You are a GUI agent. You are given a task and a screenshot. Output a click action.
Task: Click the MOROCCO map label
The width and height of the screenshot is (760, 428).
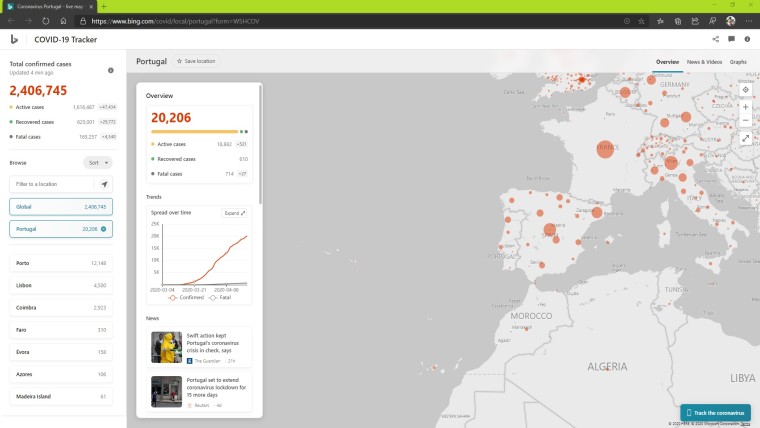(x=531, y=316)
